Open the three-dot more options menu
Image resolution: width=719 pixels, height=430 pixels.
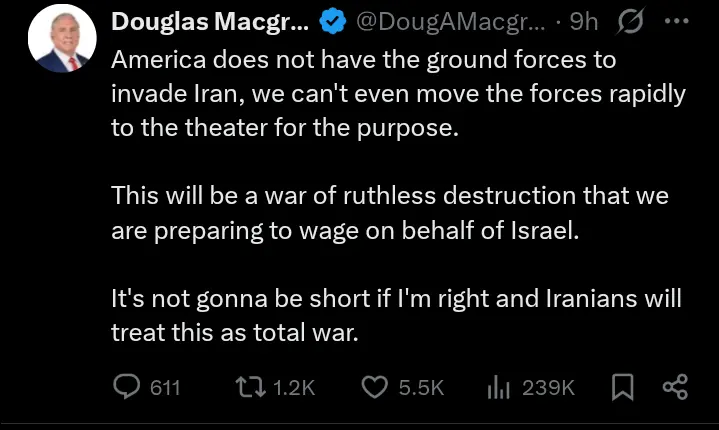pyautogui.click(x=676, y=21)
